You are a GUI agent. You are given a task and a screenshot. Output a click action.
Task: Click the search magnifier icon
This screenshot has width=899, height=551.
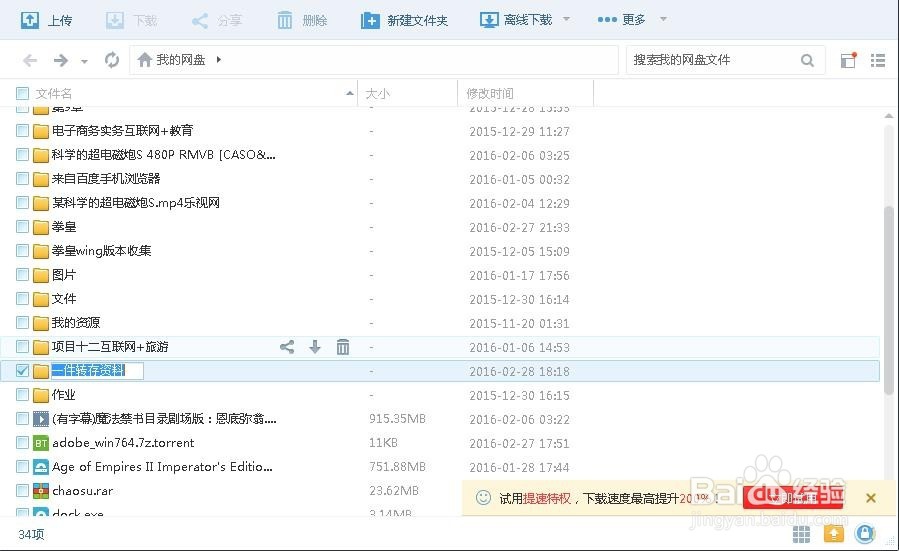pyautogui.click(x=807, y=60)
